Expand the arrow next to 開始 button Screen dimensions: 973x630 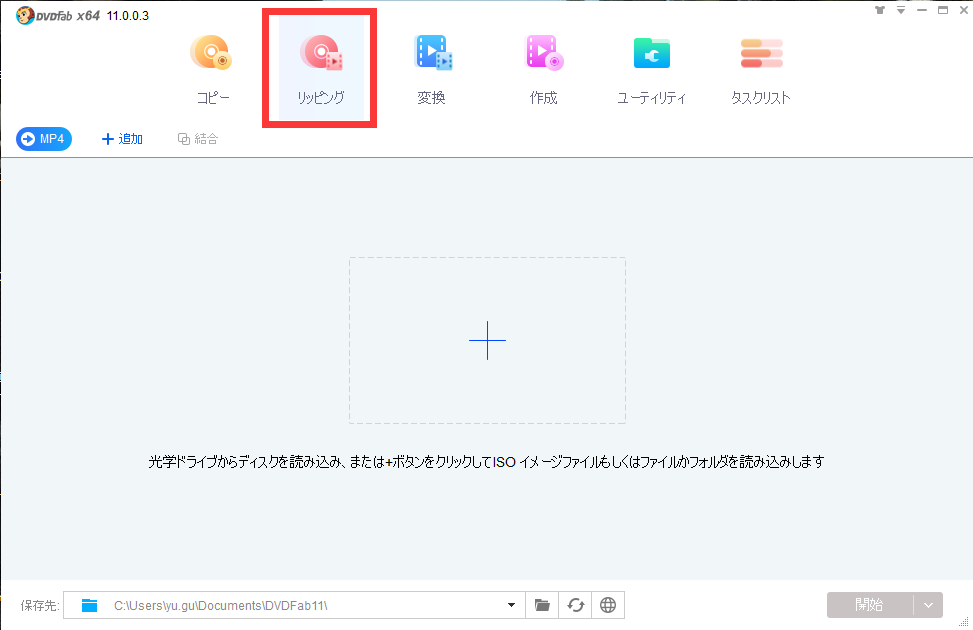928,605
